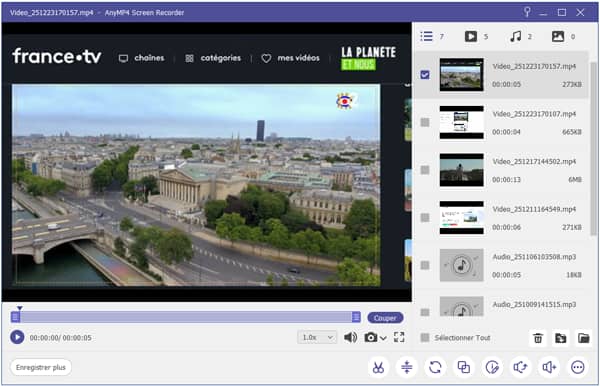The height and width of the screenshot is (386, 600).
Task: Open the volume boost tool
Action: pyautogui.click(x=549, y=367)
